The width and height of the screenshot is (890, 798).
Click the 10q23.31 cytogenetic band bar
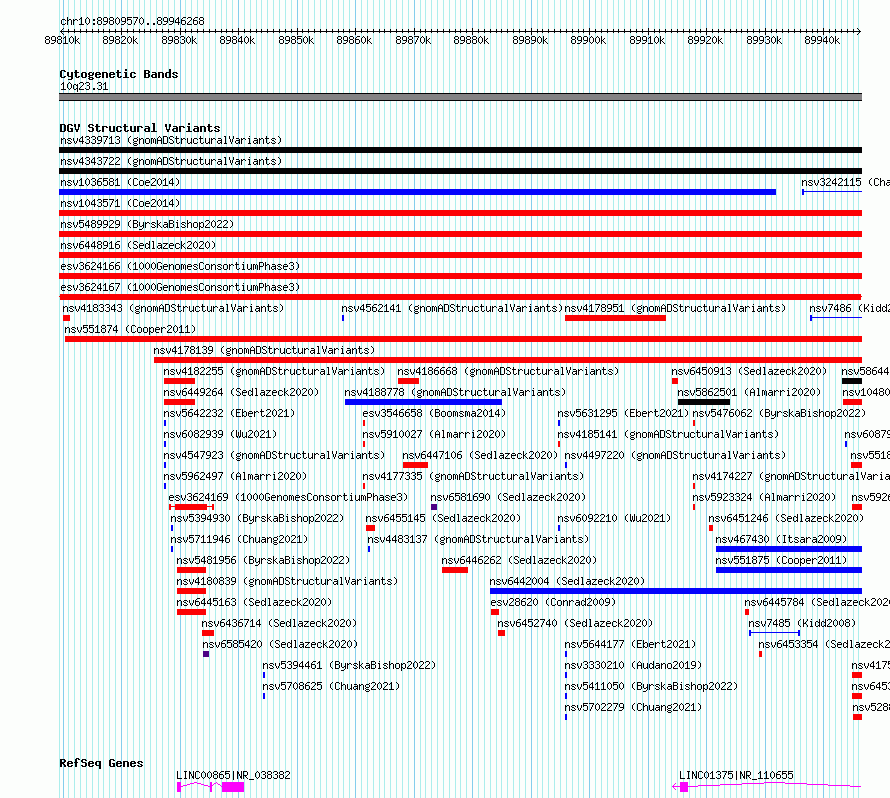pyautogui.click(x=460, y=97)
